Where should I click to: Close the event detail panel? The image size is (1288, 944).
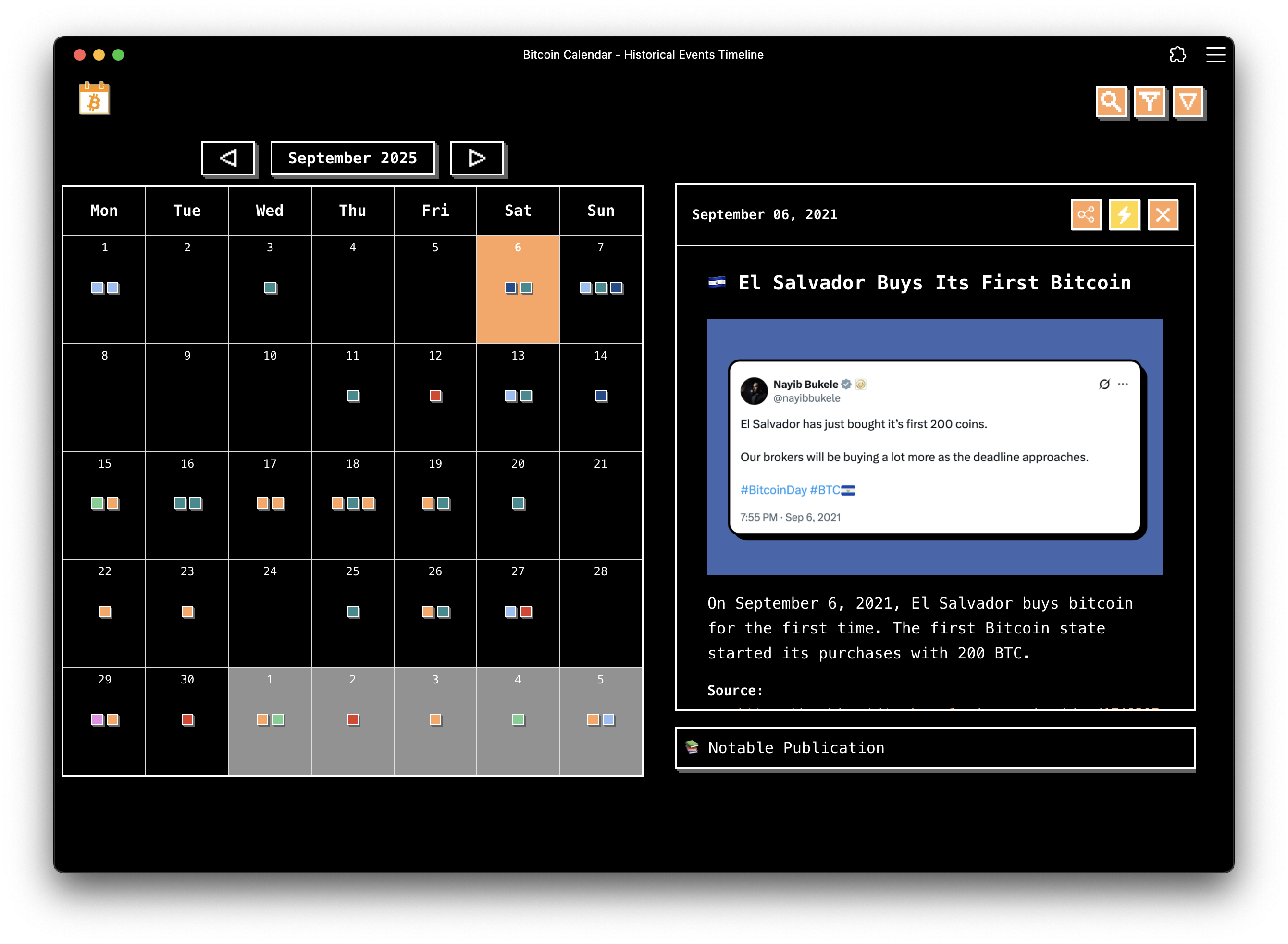[1163, 215]
